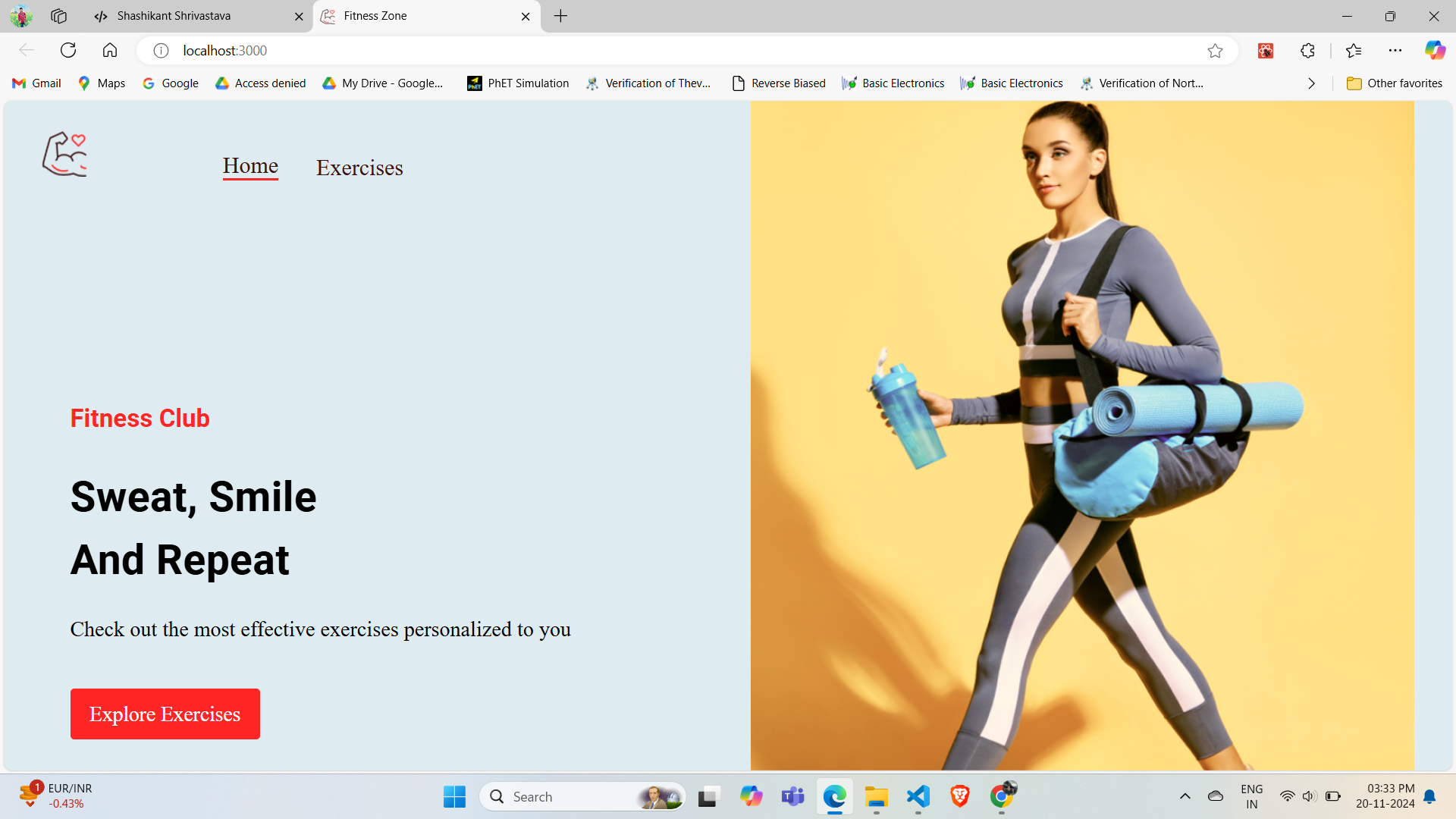Launch Visual Studio Code from taskbar

tap(918, 796)
